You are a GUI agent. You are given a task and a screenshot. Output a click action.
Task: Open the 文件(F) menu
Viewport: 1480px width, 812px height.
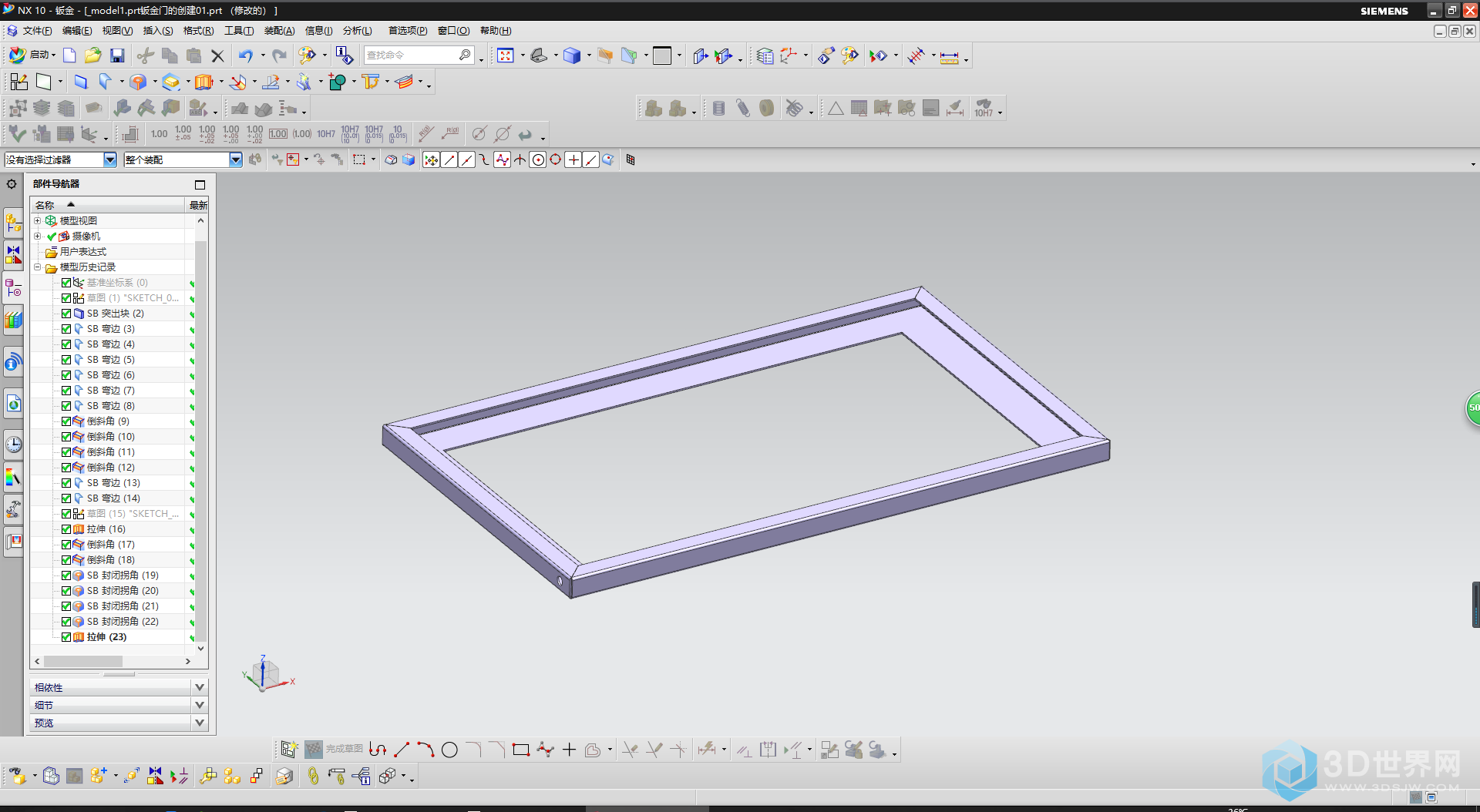tap(37, 31)
